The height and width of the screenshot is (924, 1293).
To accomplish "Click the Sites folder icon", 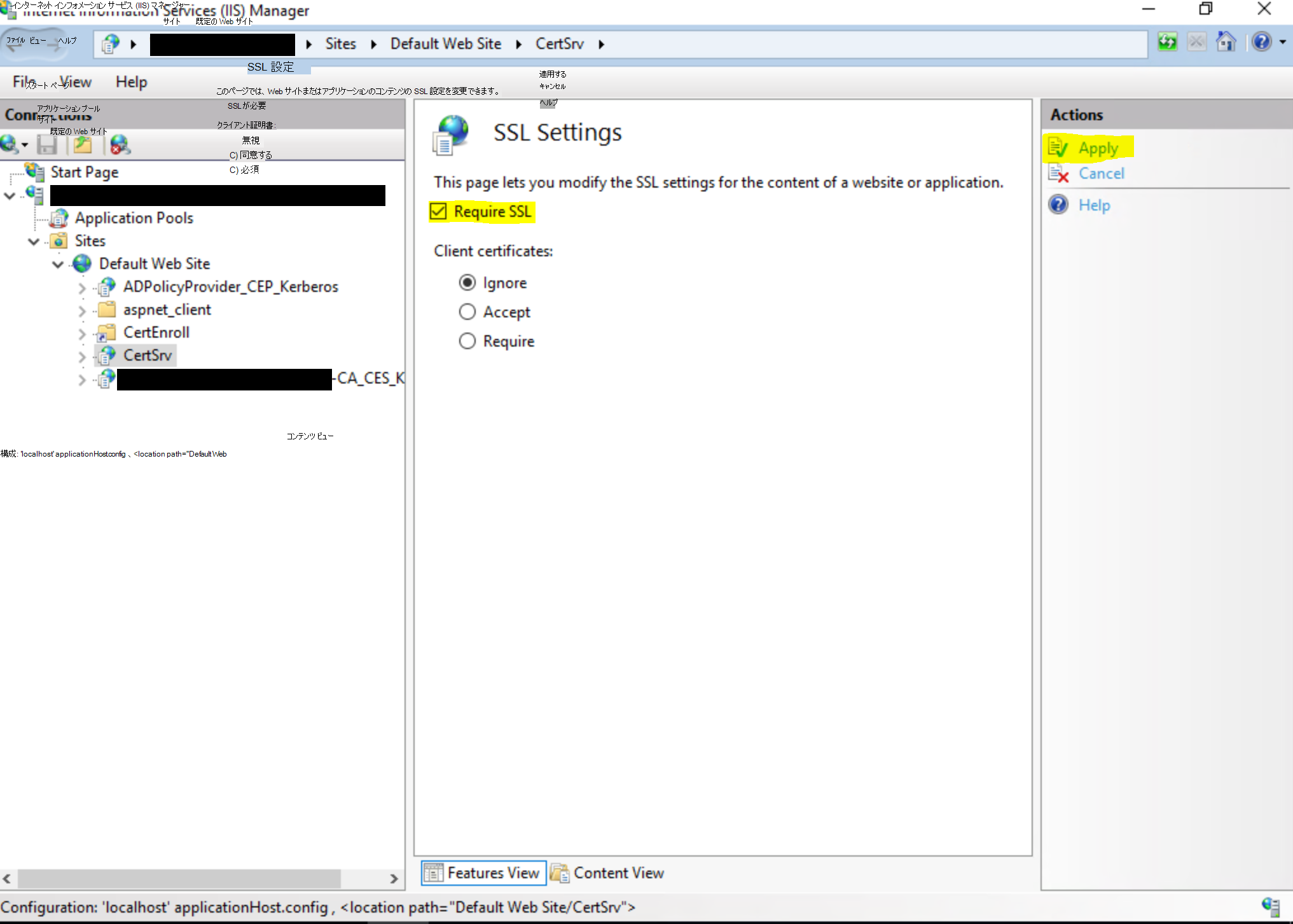I will [x=59, y=241].
